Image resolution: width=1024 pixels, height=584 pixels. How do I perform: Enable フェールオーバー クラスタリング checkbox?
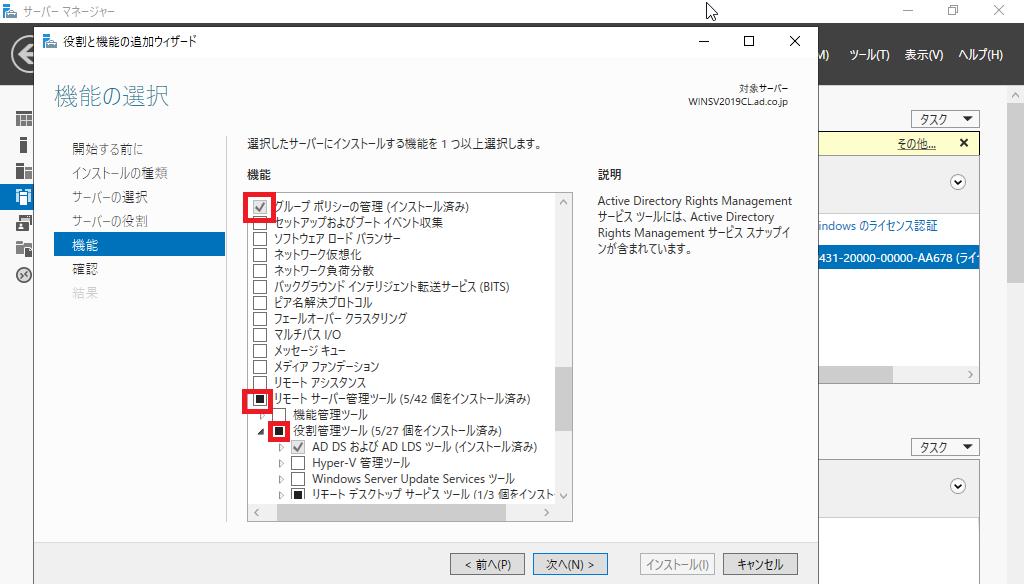pos(260,319)
